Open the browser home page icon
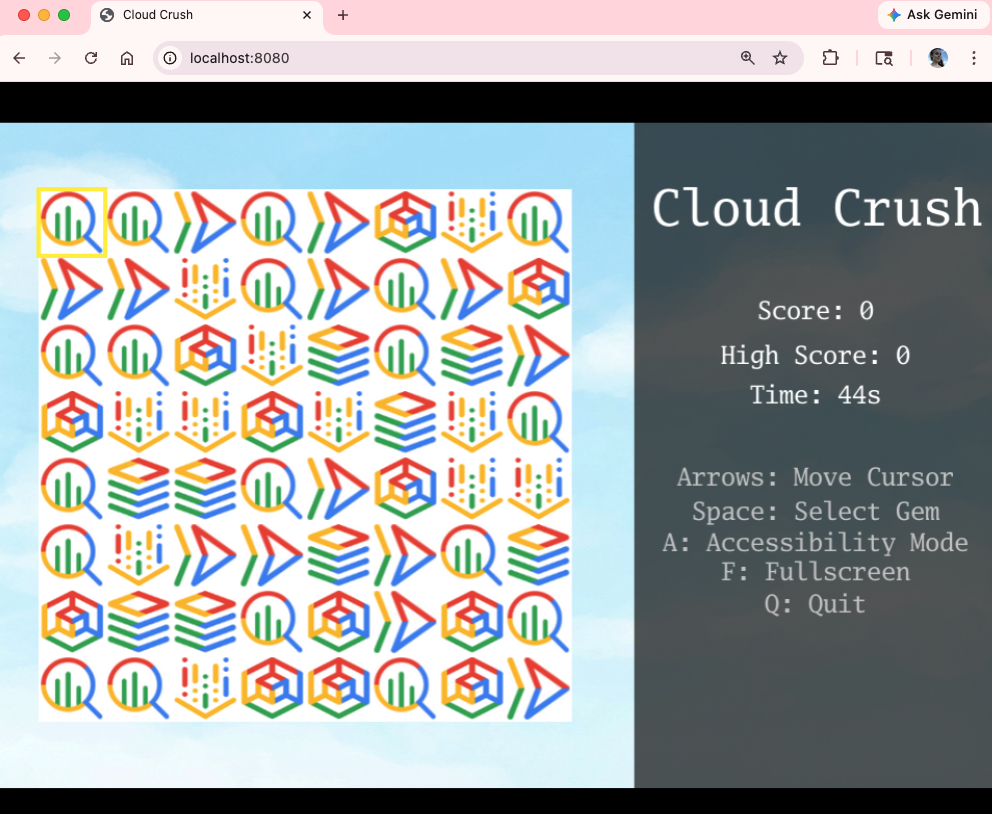Image resolution: width=992 pixels, height=814 pixels. tap(127, 58)
